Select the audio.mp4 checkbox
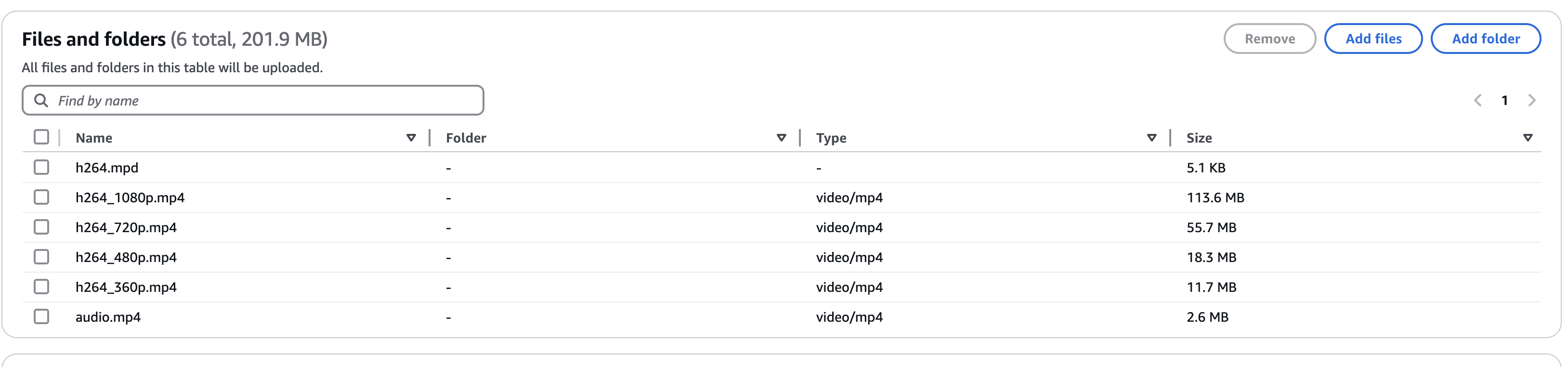Screen dimensions: 1568x367 (x=41, y=316)
